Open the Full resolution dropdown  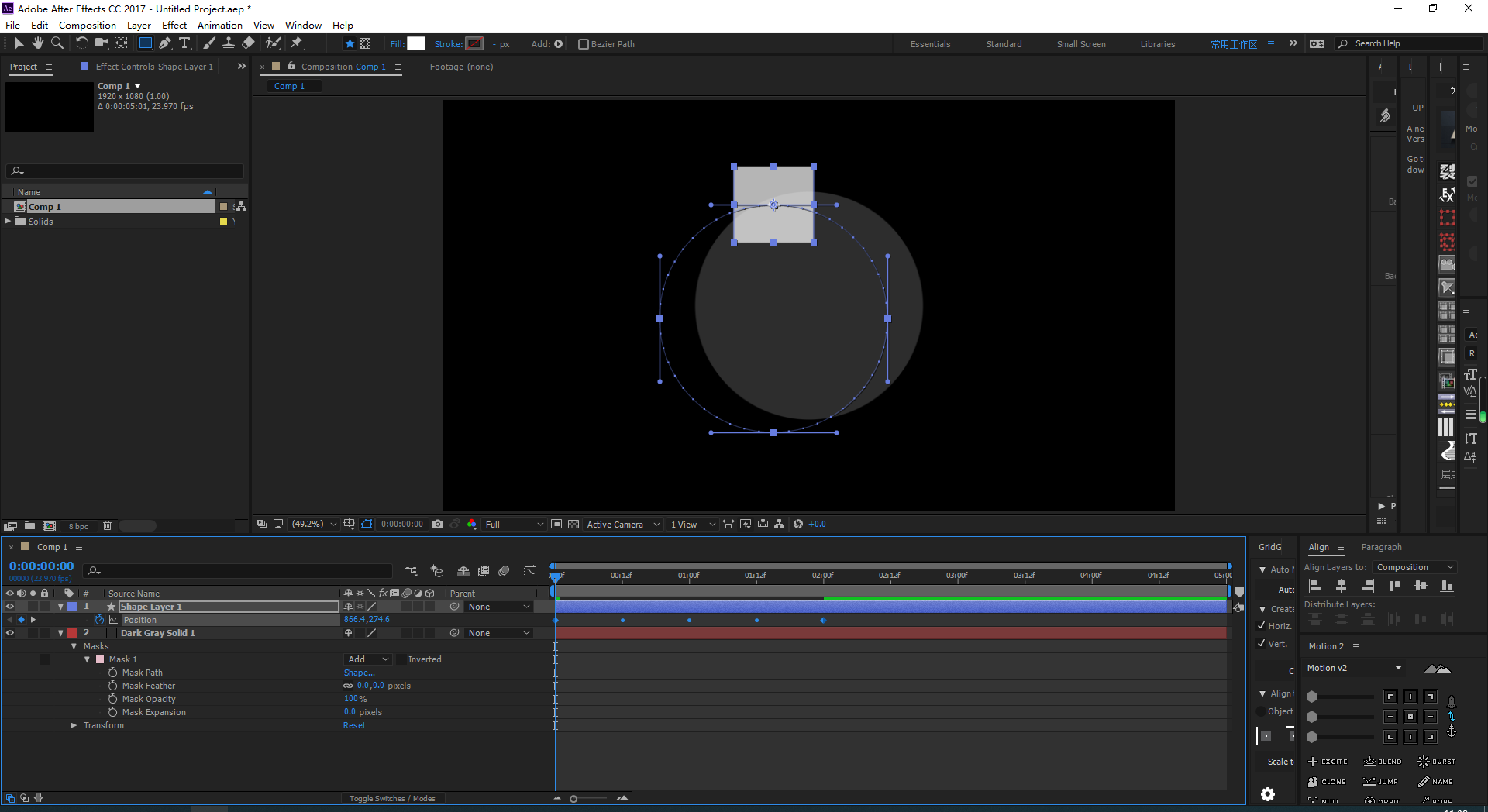[x=514, y=525]
